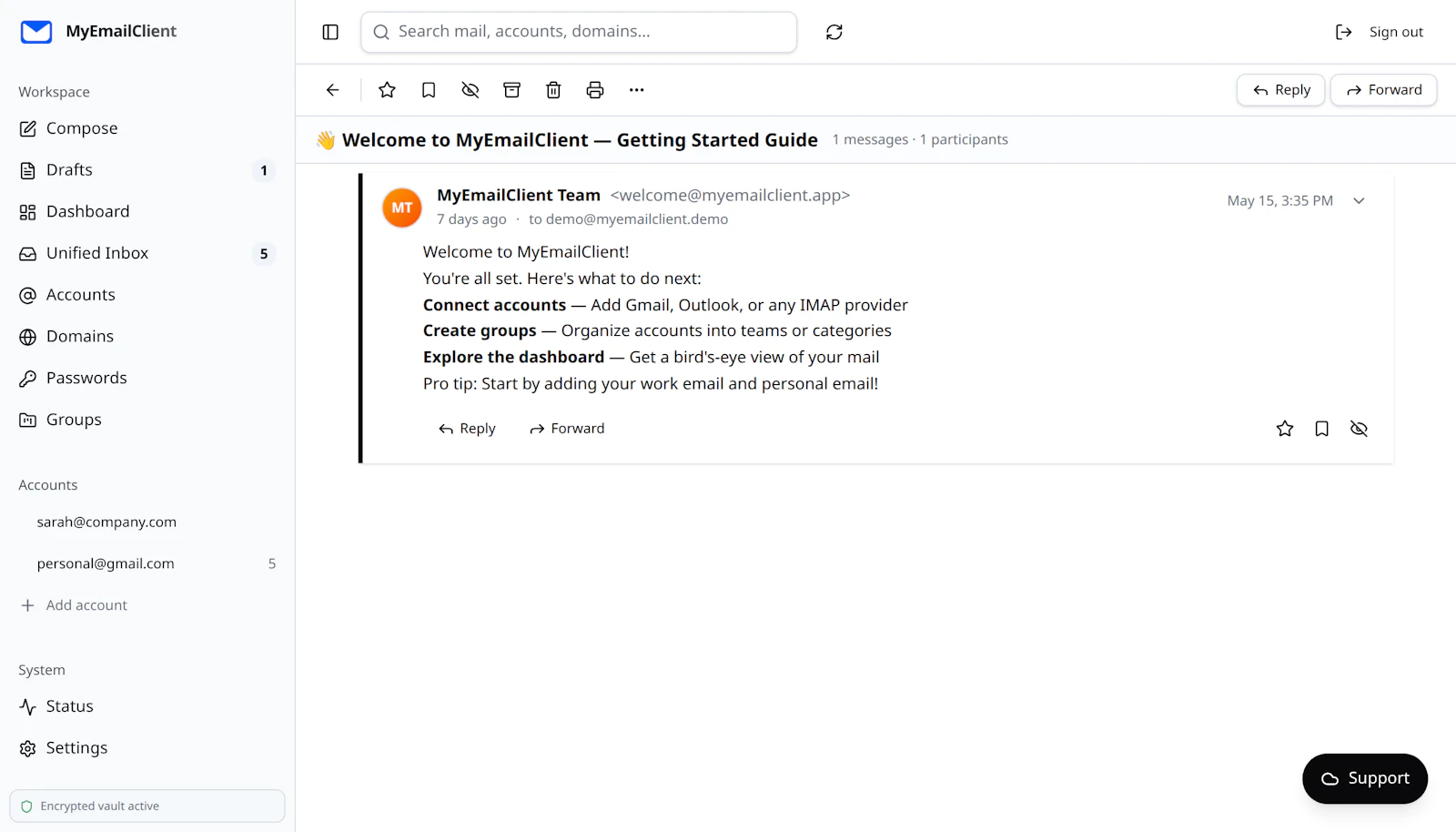
Task: Click the Unified Inbox tray icon
Action: 28,254
